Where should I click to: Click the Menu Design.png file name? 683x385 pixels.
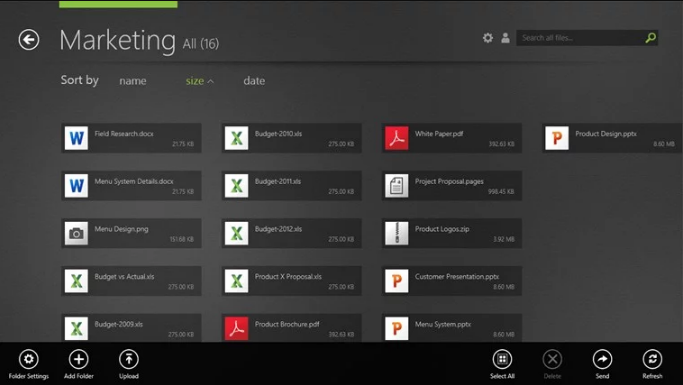122,229
